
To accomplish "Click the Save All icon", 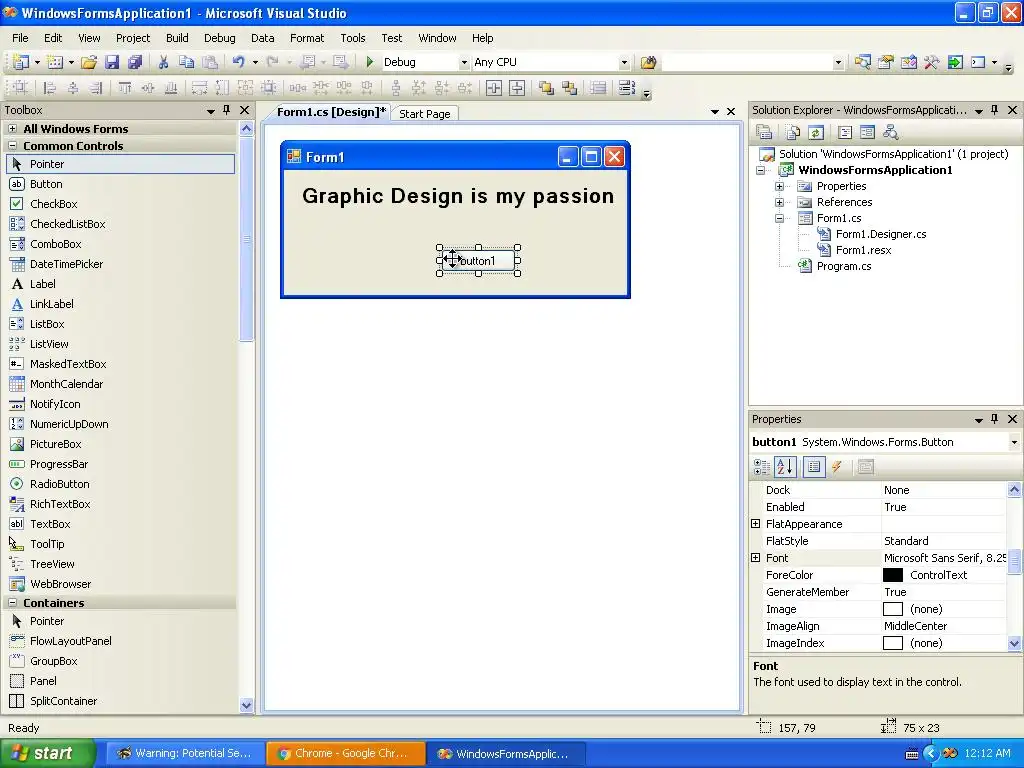I will (135, 62).
